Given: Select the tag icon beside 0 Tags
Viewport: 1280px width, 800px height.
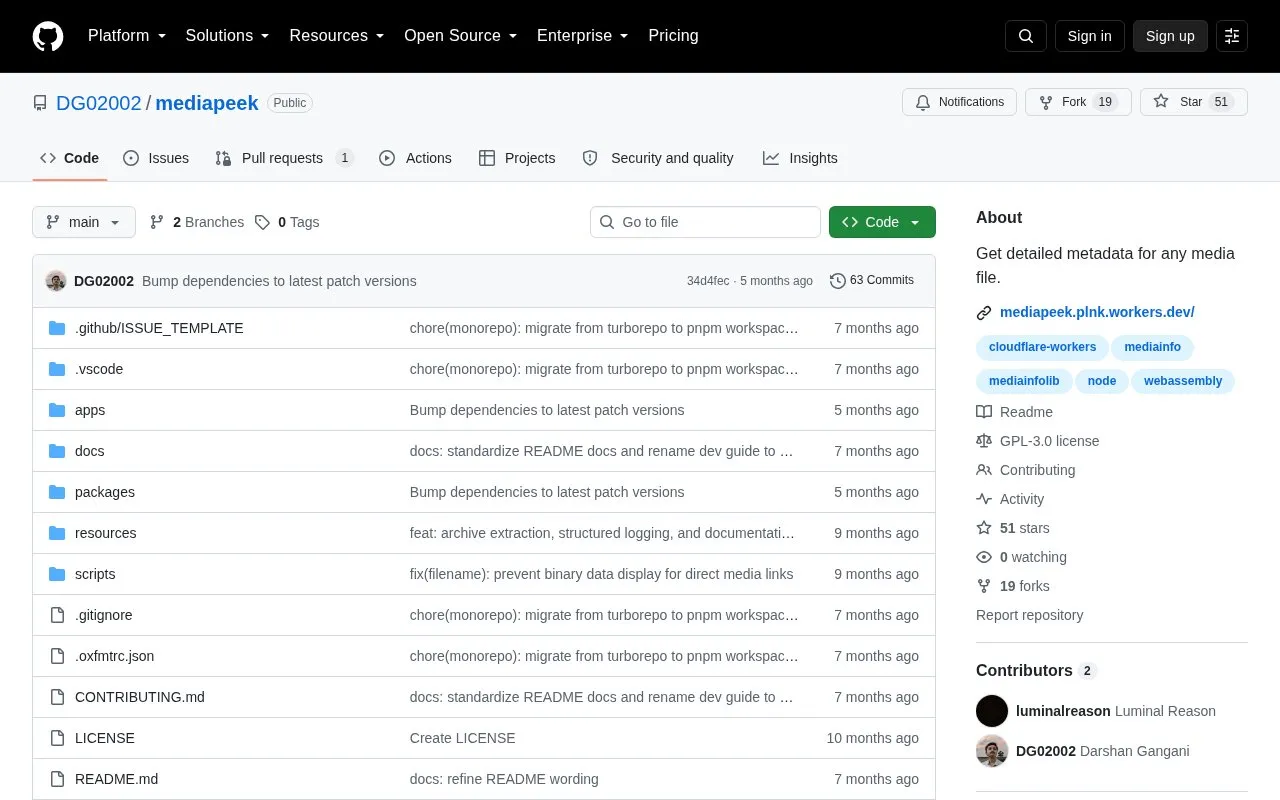Looking at the screenshot, I should (262, 222).
